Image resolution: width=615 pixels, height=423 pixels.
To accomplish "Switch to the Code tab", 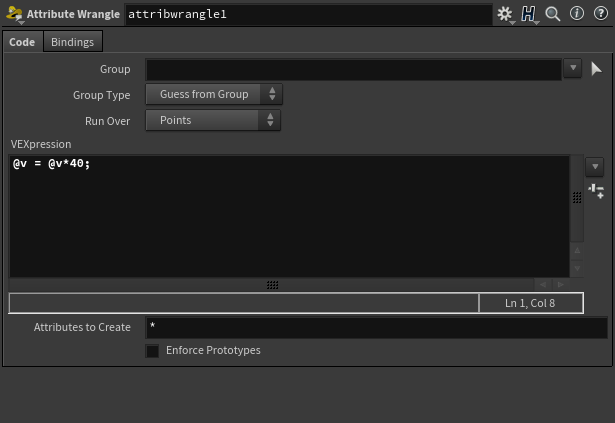I will click(x=22, y=42).
